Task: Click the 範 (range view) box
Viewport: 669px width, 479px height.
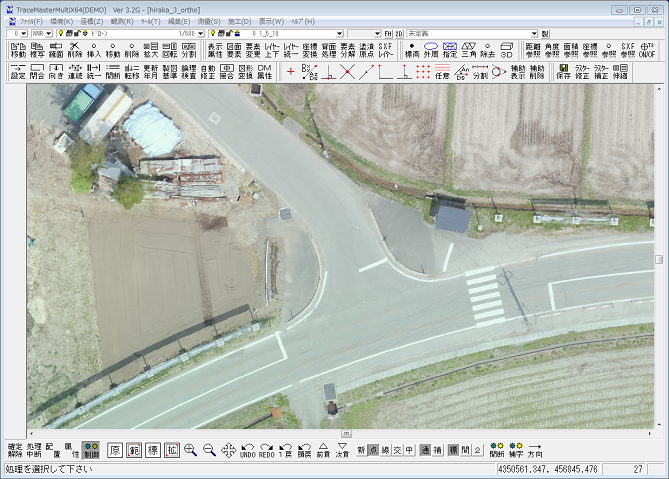Action: click(134, 450)
